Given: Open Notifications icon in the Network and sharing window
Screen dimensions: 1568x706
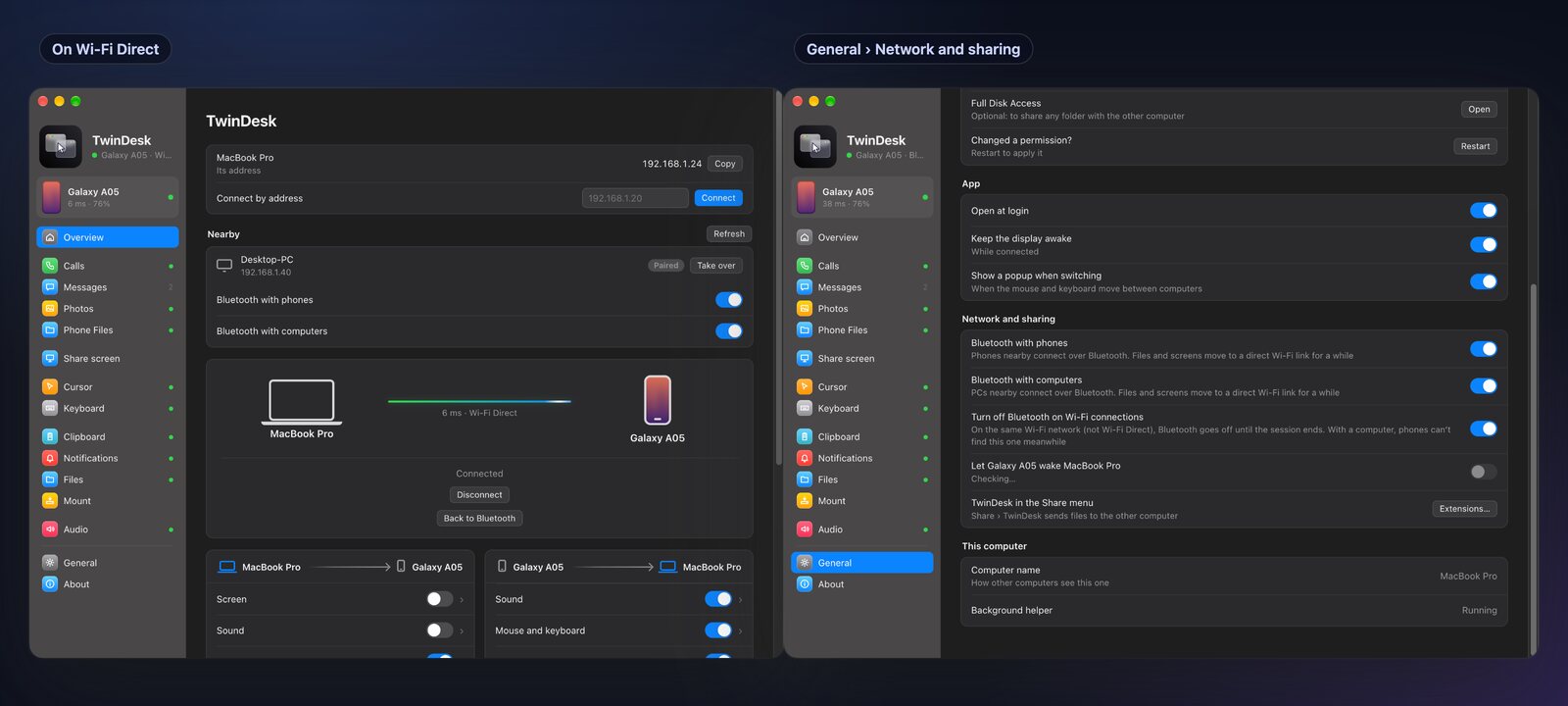Looking at the screenshot, I should (x=805, y=458).
